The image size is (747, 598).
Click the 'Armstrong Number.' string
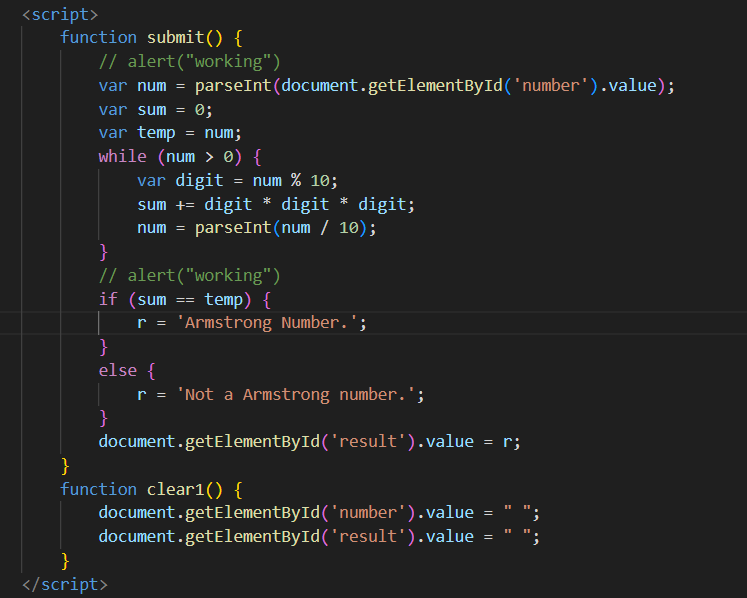coord(281,323)
